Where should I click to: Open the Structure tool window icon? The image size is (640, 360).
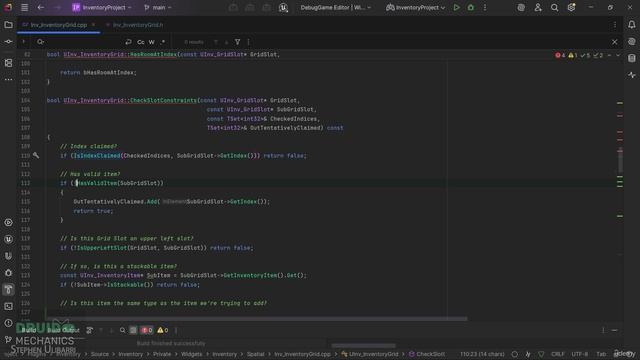(x=8, y=63)
